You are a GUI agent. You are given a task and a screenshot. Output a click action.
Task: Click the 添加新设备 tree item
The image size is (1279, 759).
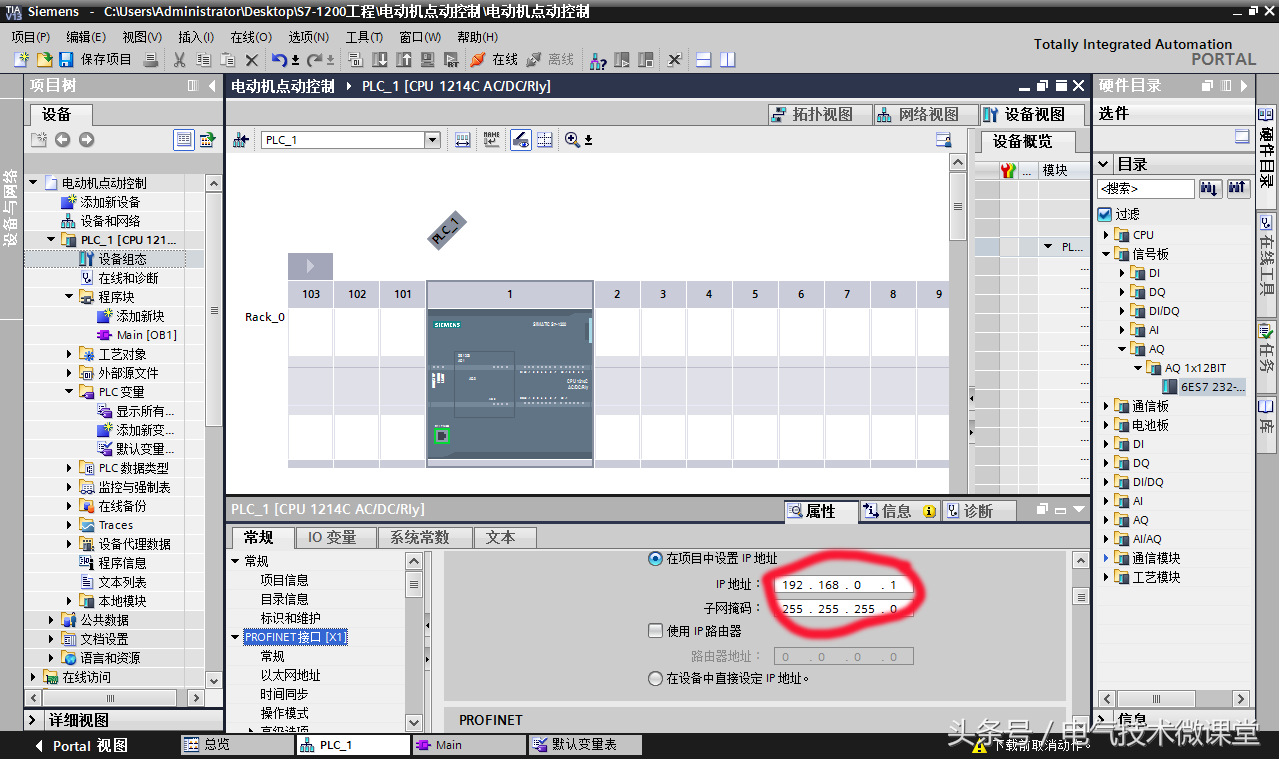click(110, 202)
